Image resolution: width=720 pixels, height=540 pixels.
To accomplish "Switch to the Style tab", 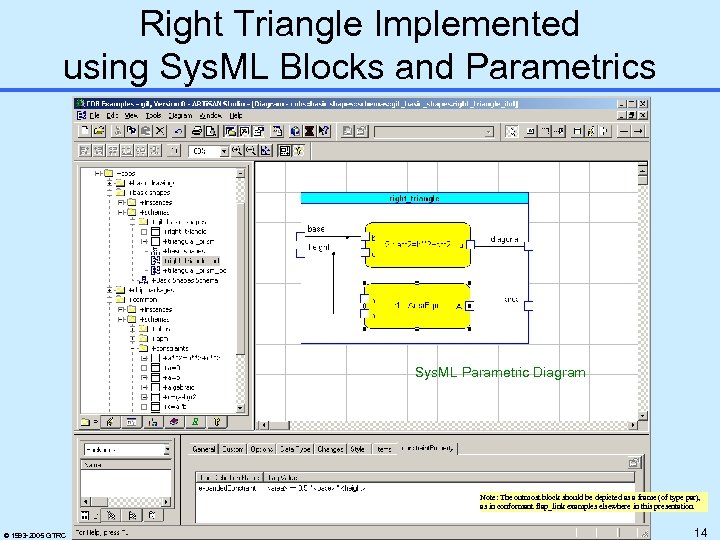I will click(358, 449).
